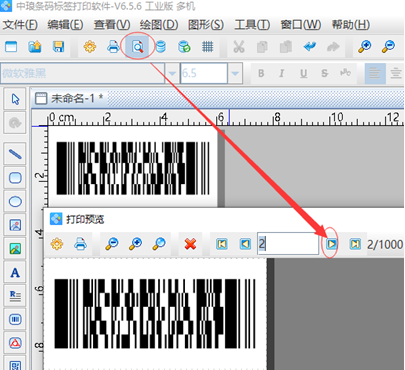The image size is (405, 370).
Task: Click the page number input field
Action: (288, 244)
